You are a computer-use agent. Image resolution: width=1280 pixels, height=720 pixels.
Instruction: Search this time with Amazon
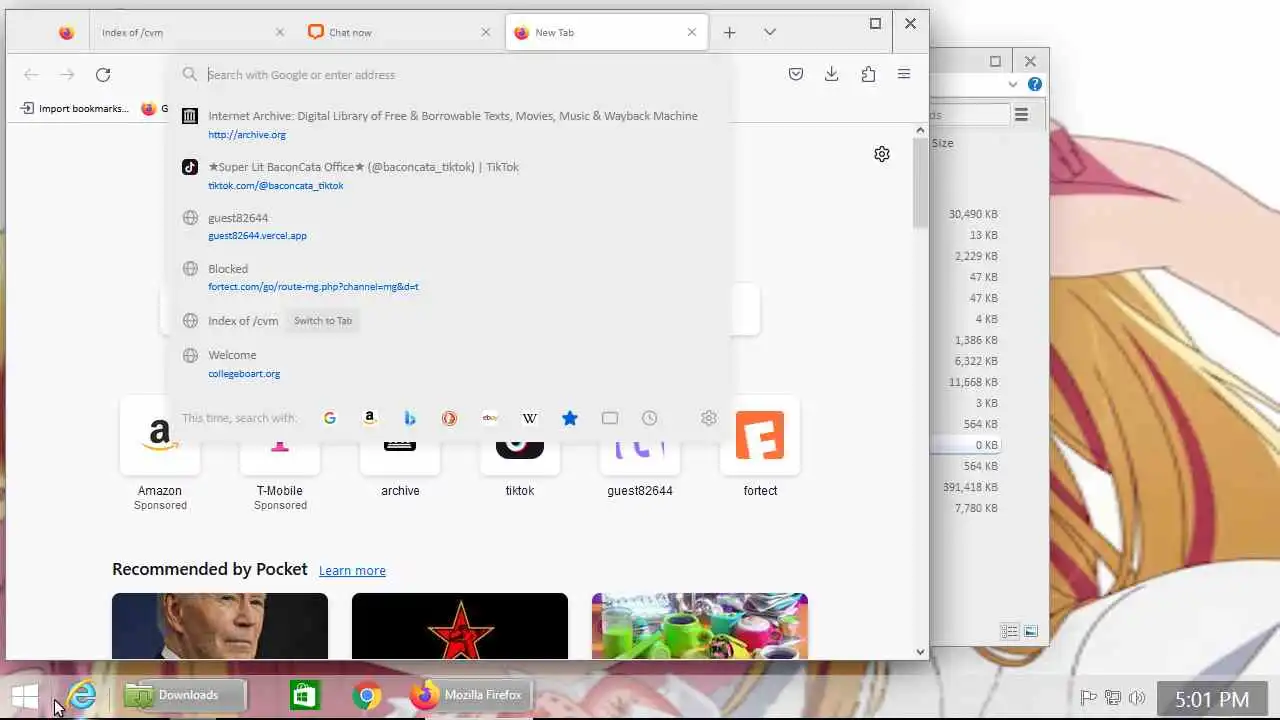click(x=370, y=418)
